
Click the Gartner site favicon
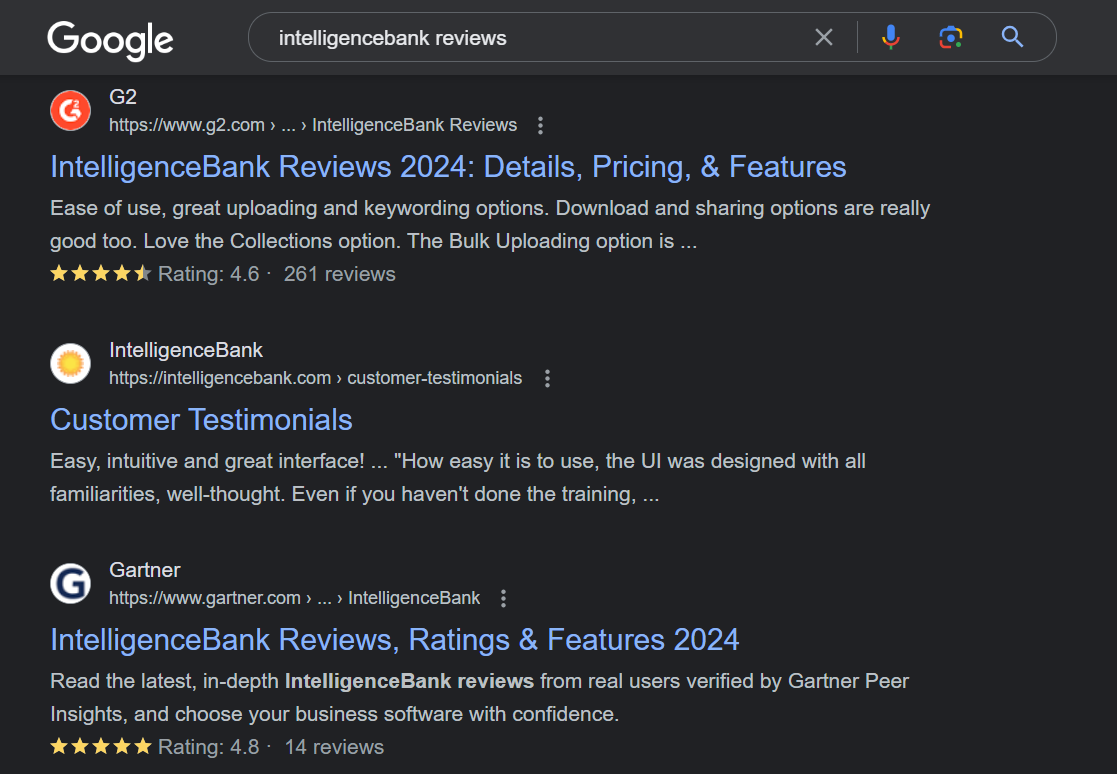[70, 583]
